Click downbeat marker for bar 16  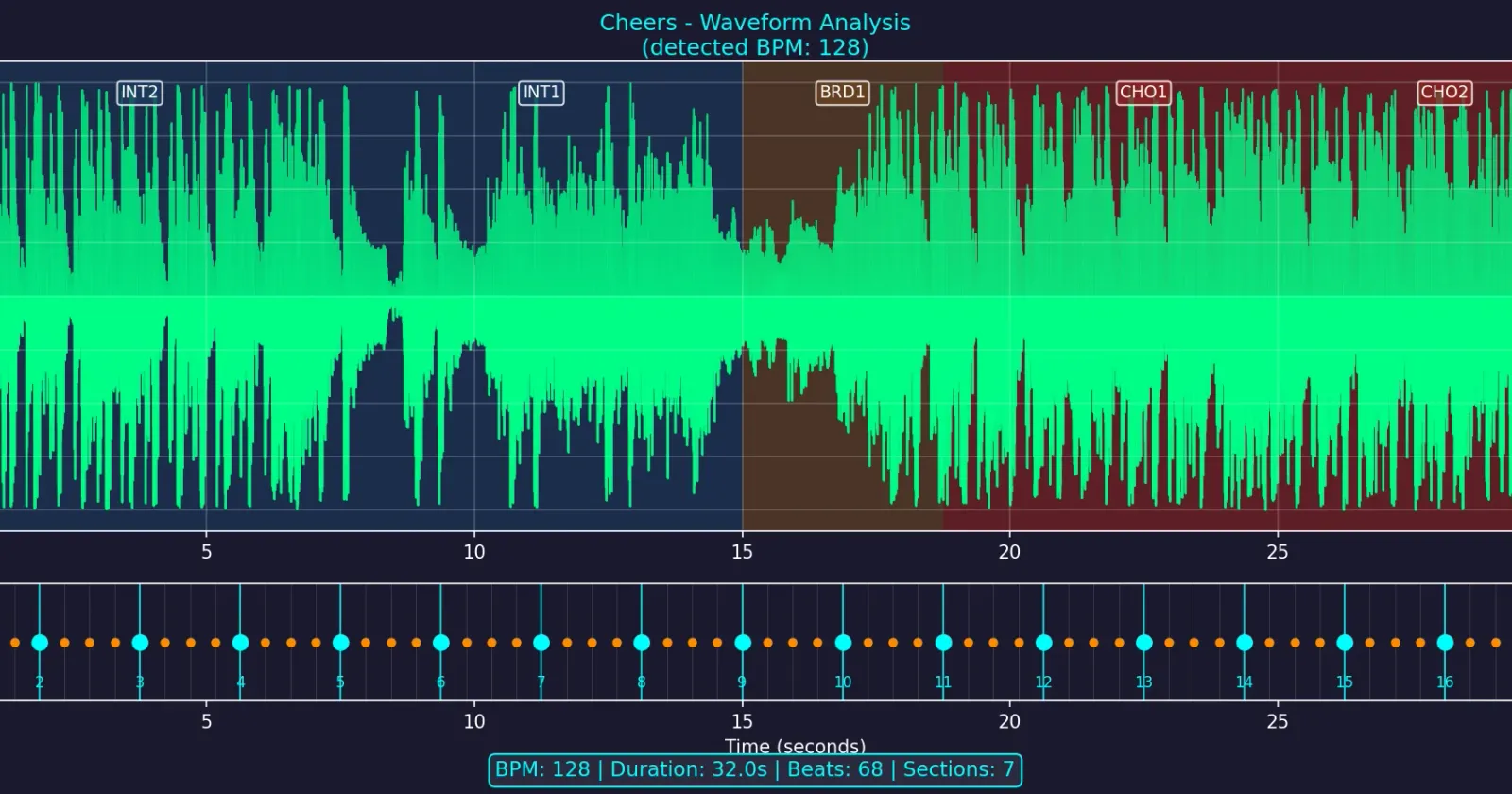(x=1445, y=643)
